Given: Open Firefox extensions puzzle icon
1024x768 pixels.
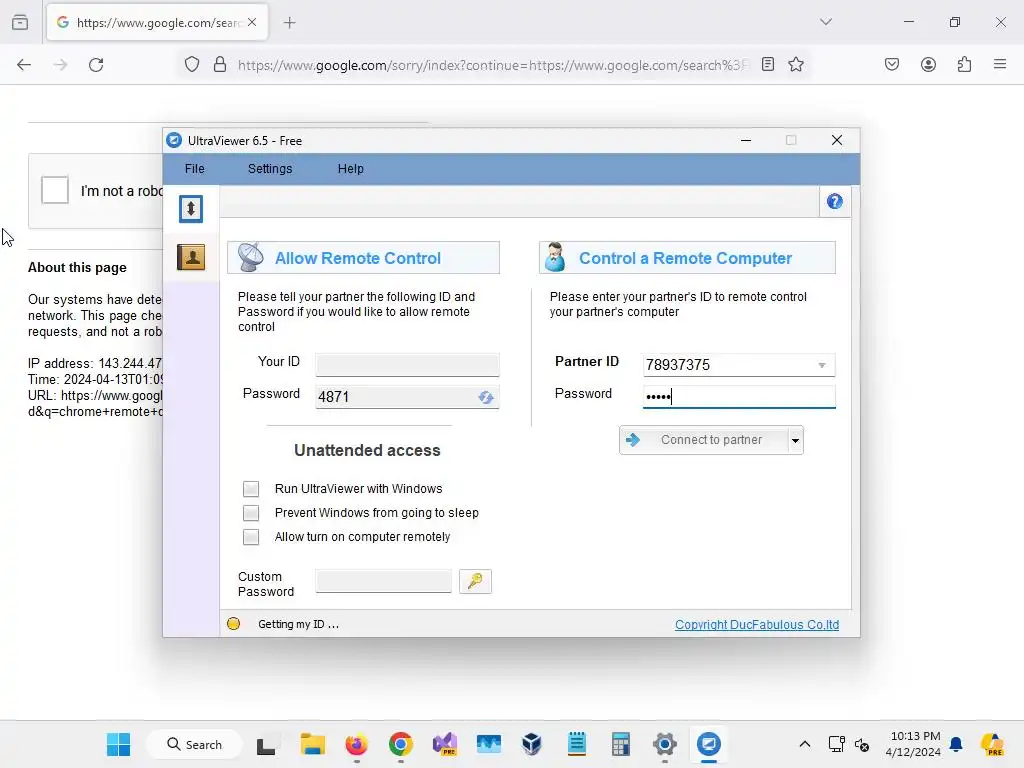Looking at the screenshot, I should 964,65.
